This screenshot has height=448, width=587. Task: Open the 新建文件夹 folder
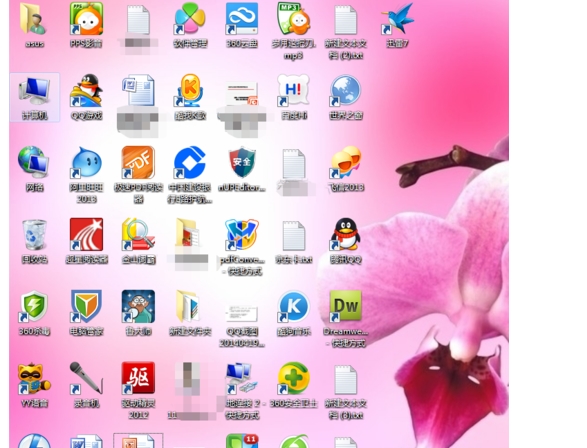[190, 313]
